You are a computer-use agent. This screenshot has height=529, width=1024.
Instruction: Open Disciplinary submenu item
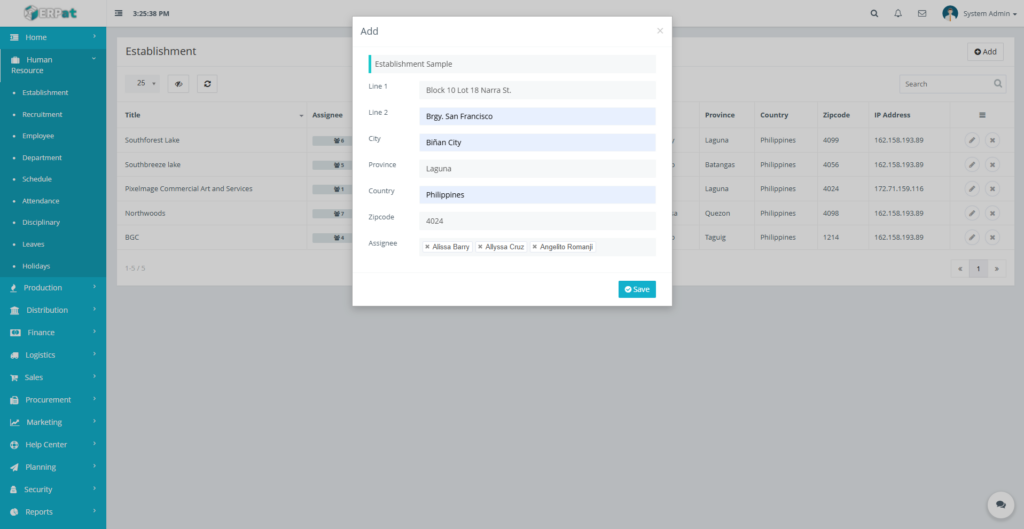[x=41, y=223]
